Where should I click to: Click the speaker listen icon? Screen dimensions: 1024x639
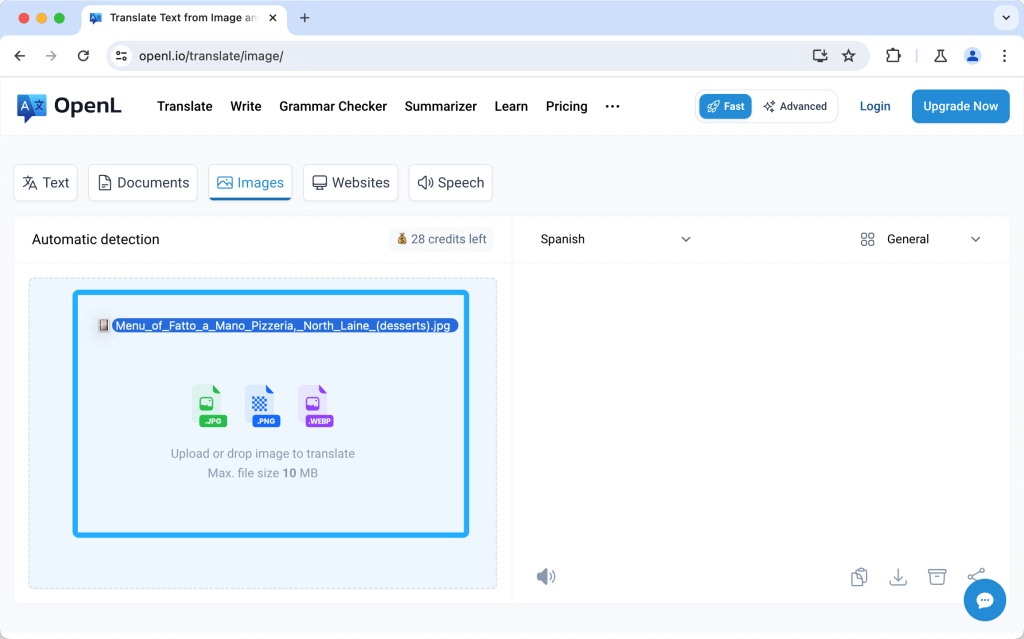pyautogui.click(x=545, y=577)
